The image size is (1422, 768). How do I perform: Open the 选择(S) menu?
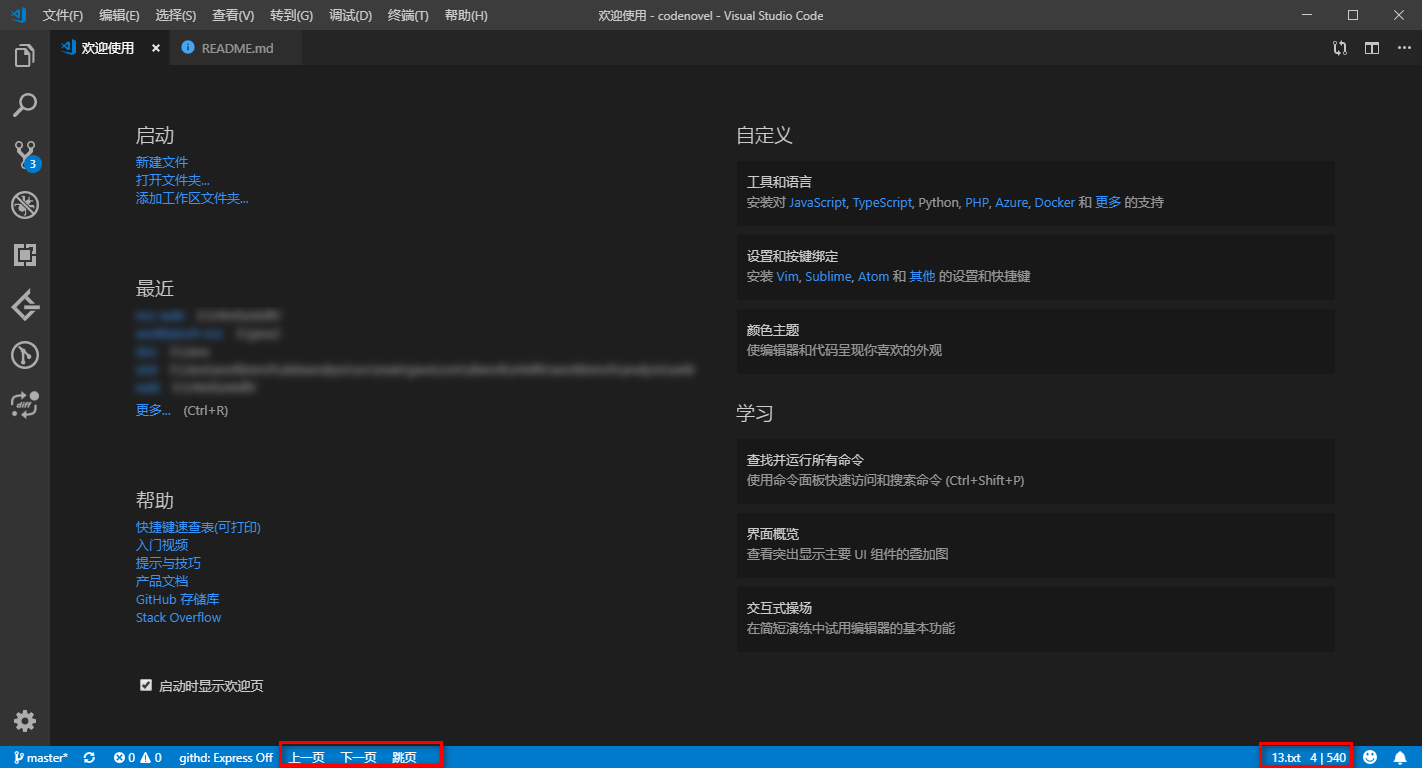[x=176, y=16]
